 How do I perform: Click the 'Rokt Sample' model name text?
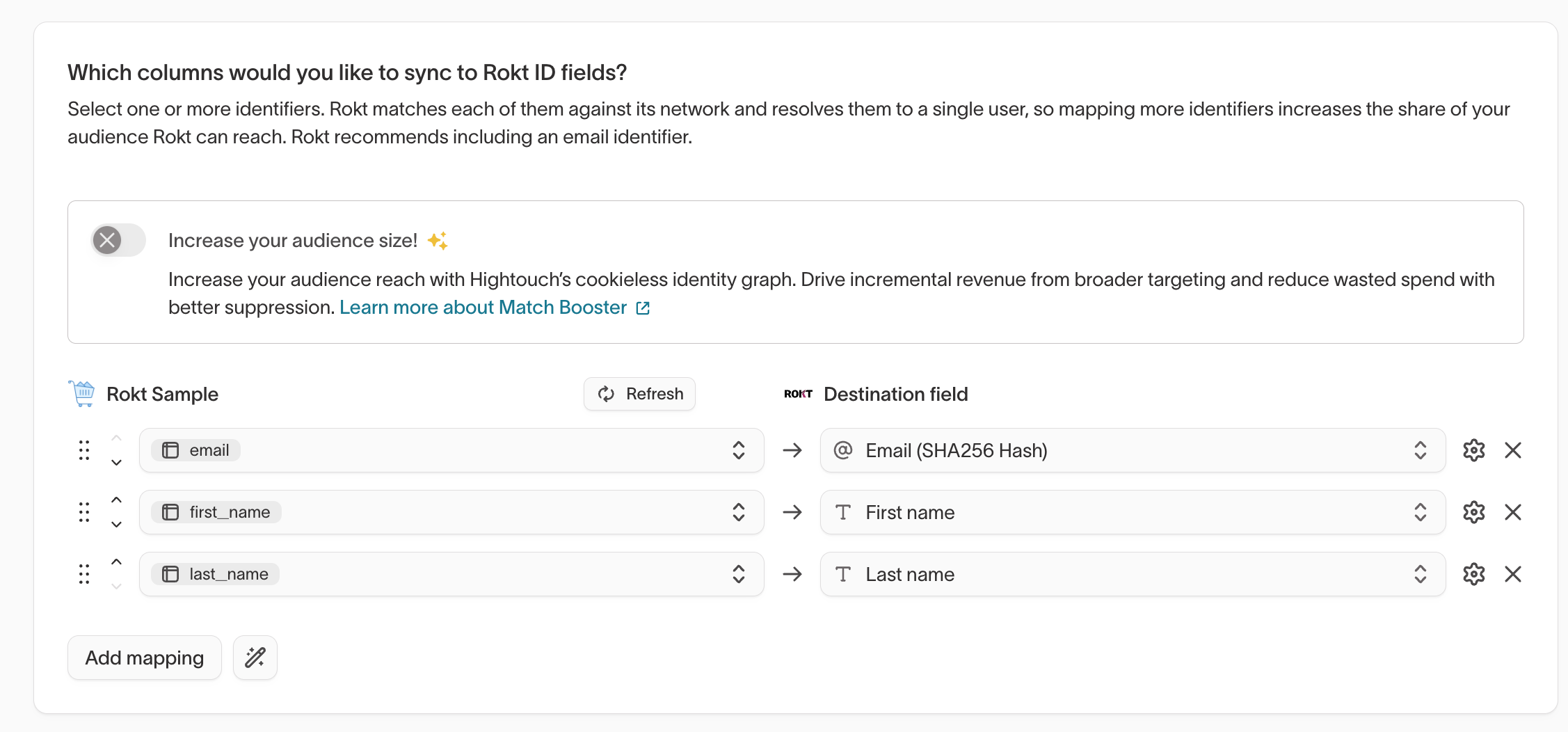162,394
